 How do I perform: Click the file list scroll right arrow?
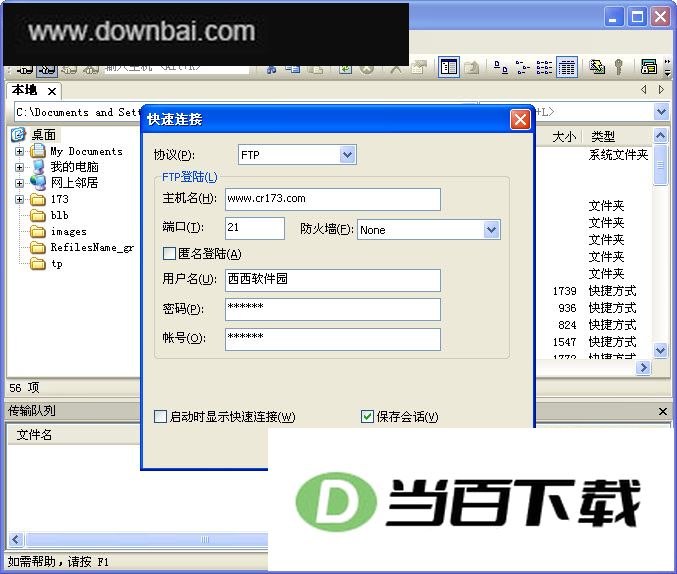[643, 368]
